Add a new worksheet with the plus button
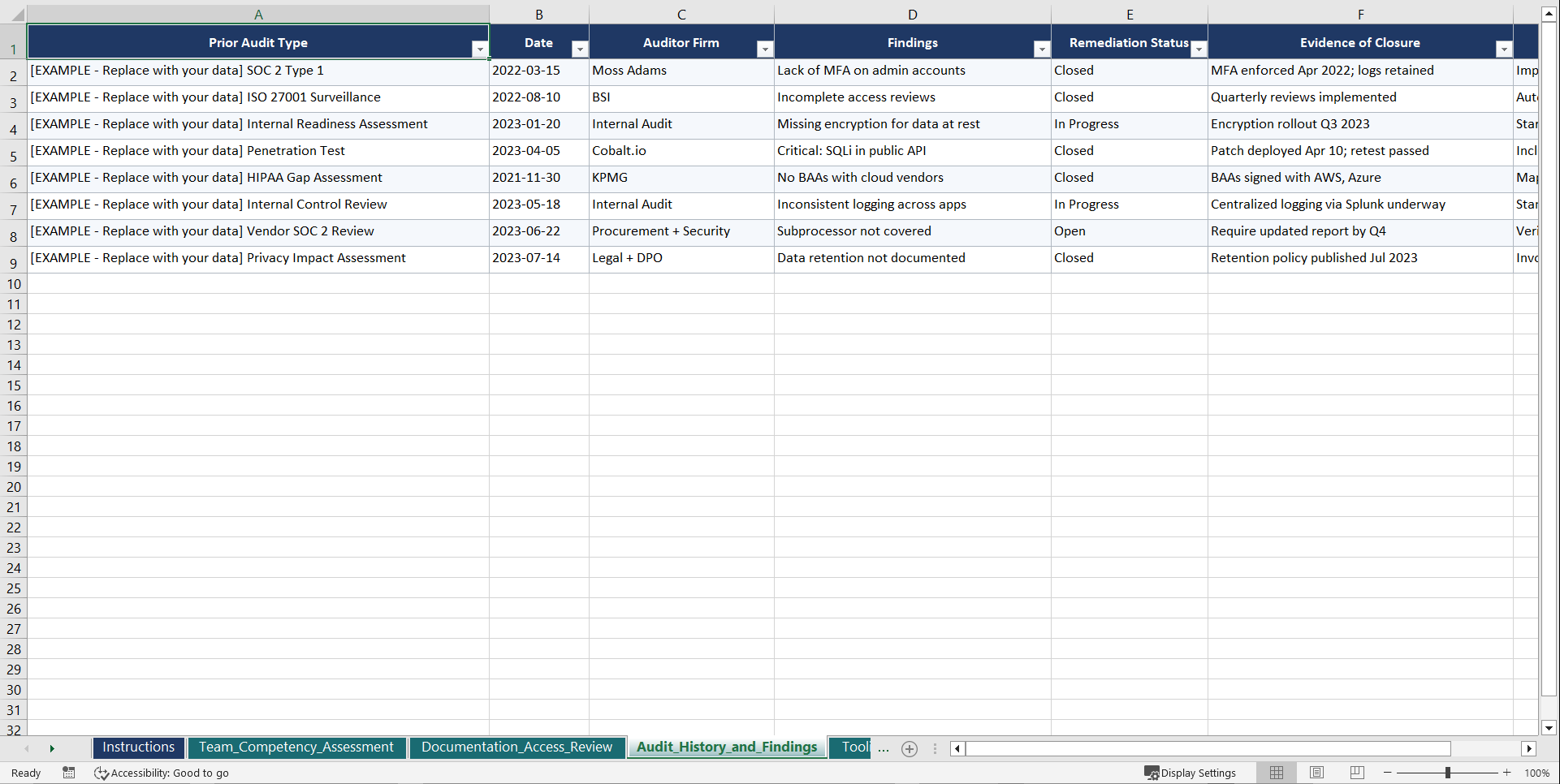Viewport: 1560px width, 784px height. [x=909, y=748]
